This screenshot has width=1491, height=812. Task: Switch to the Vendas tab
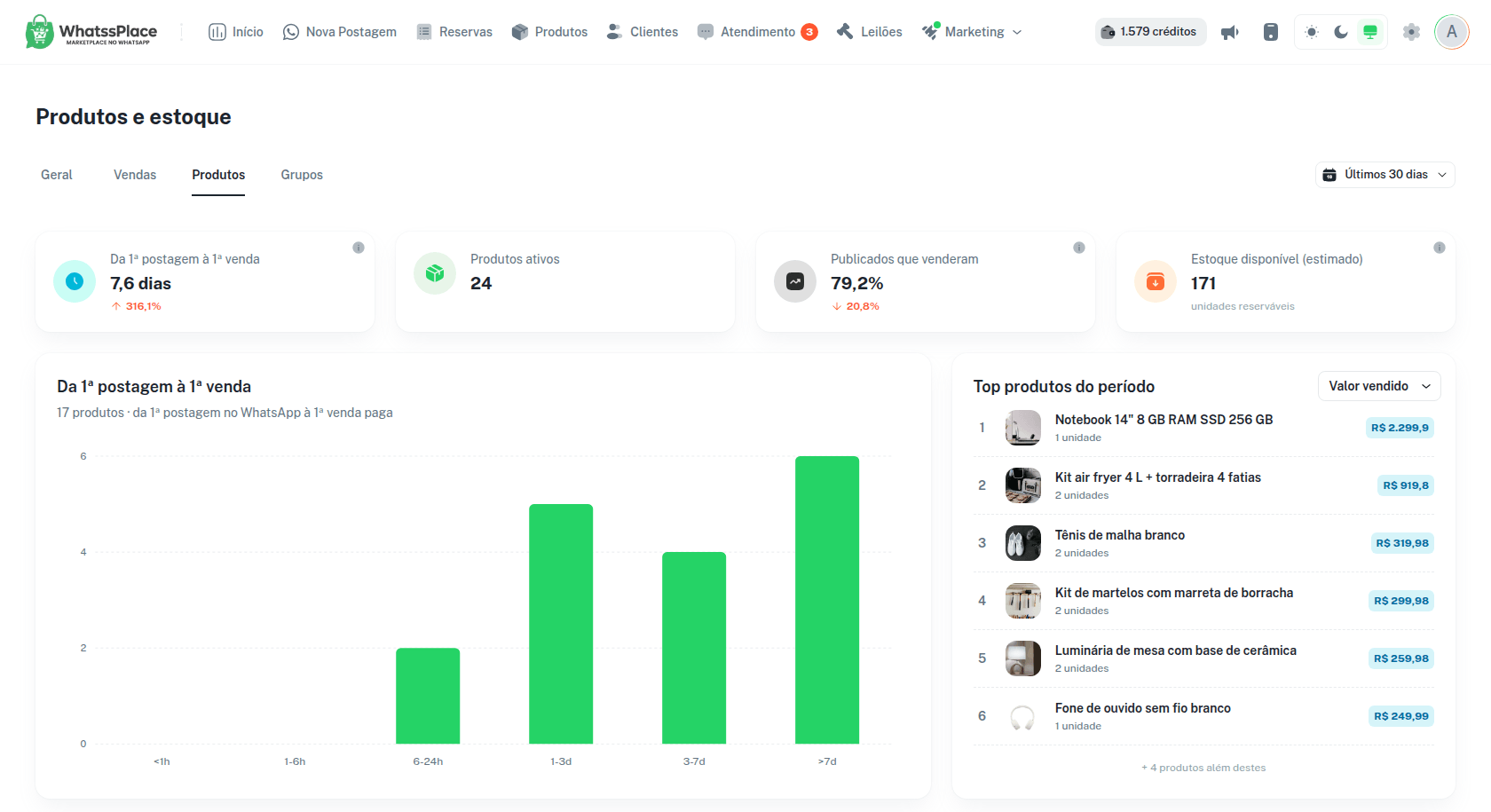(x=135, y=175)
